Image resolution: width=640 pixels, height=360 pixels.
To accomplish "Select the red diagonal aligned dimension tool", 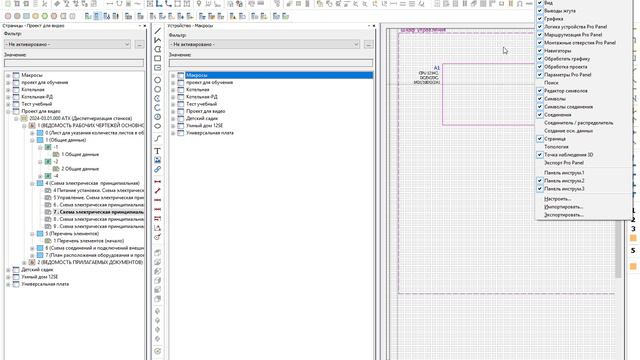I will coord(158,191).
